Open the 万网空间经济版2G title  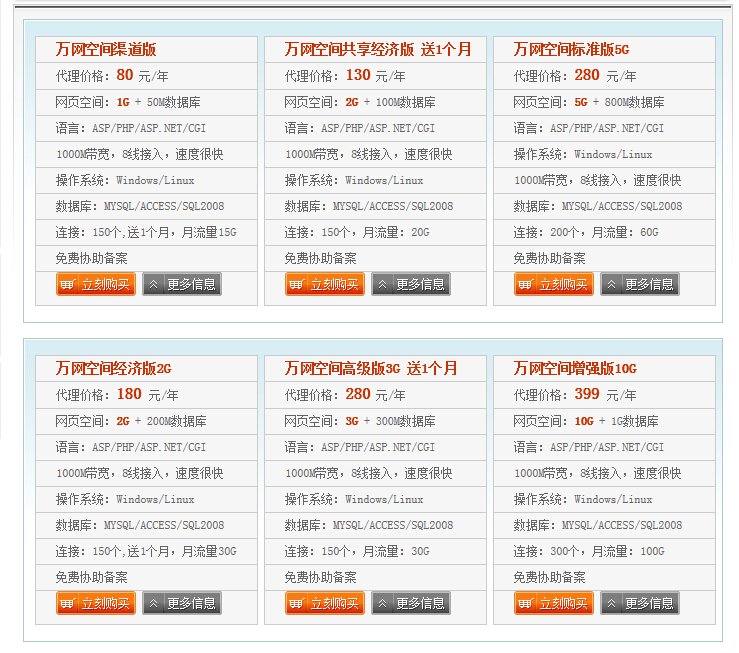pyautogui.click(x=113, y=368)
